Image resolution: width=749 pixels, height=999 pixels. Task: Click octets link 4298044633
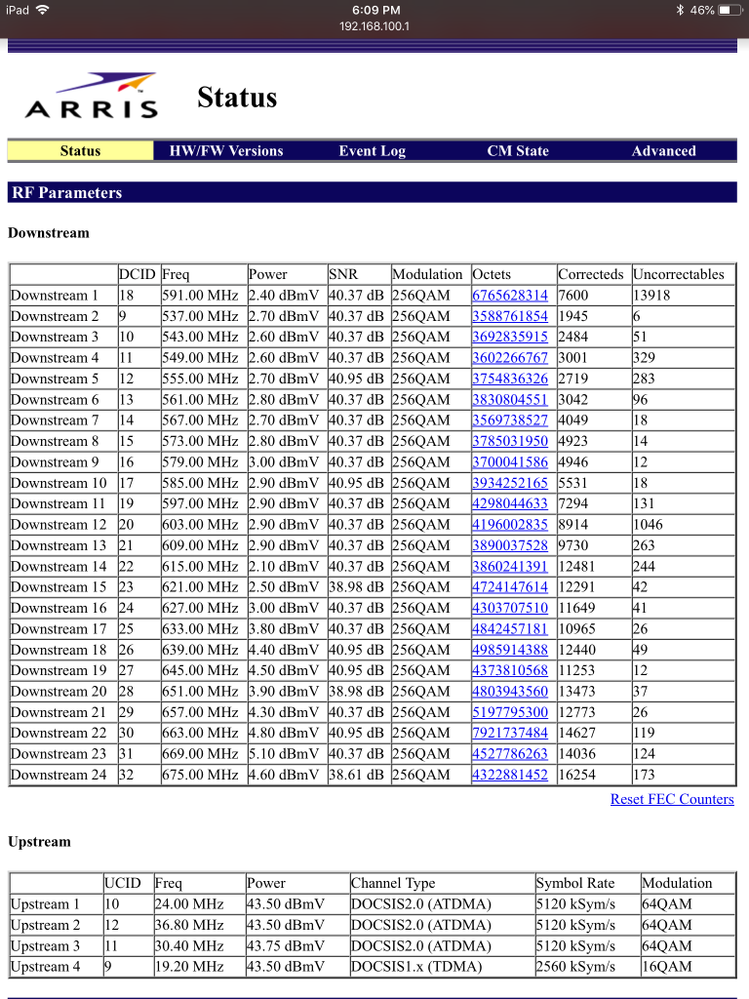tap(510, 504)
